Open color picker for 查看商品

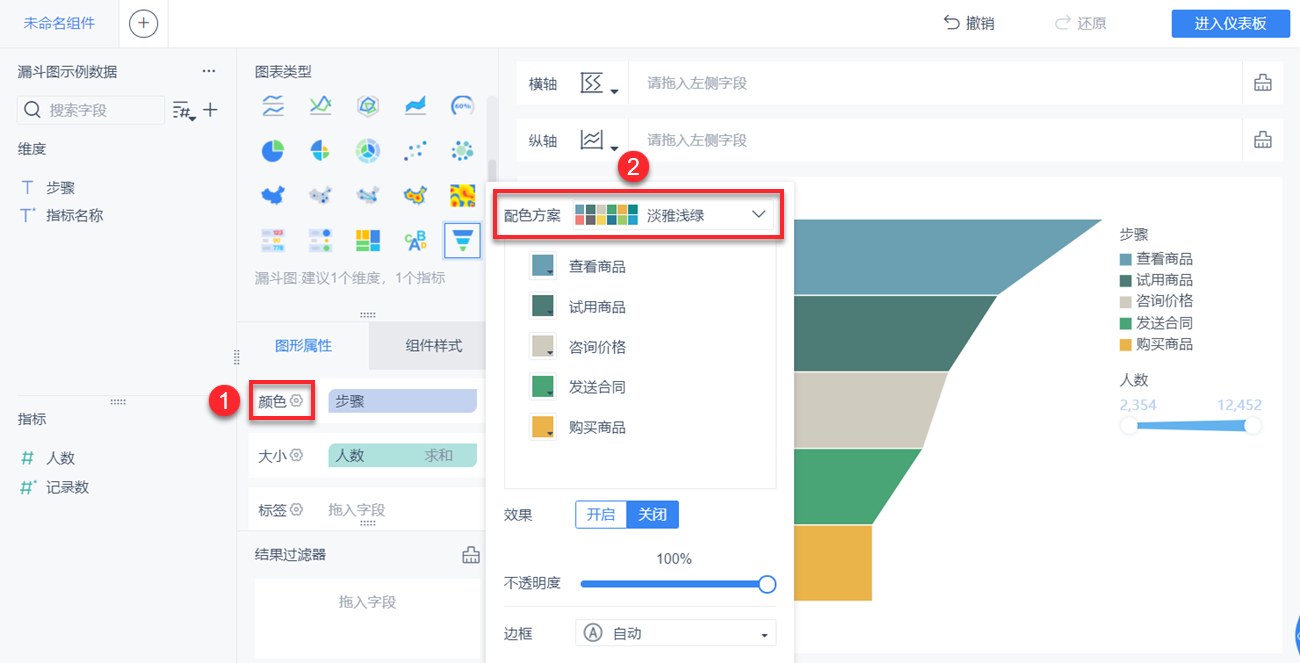point(543,267)
